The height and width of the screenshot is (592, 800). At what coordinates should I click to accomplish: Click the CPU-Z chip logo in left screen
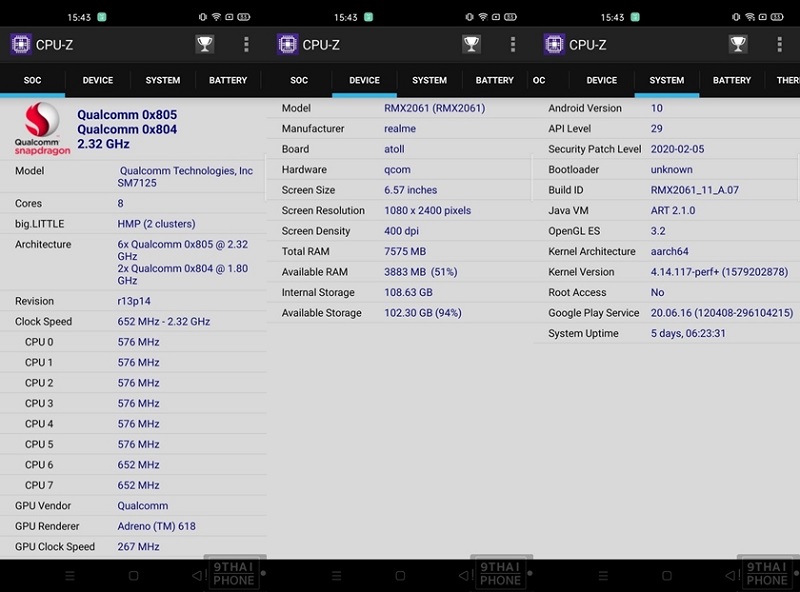point(21,44)
